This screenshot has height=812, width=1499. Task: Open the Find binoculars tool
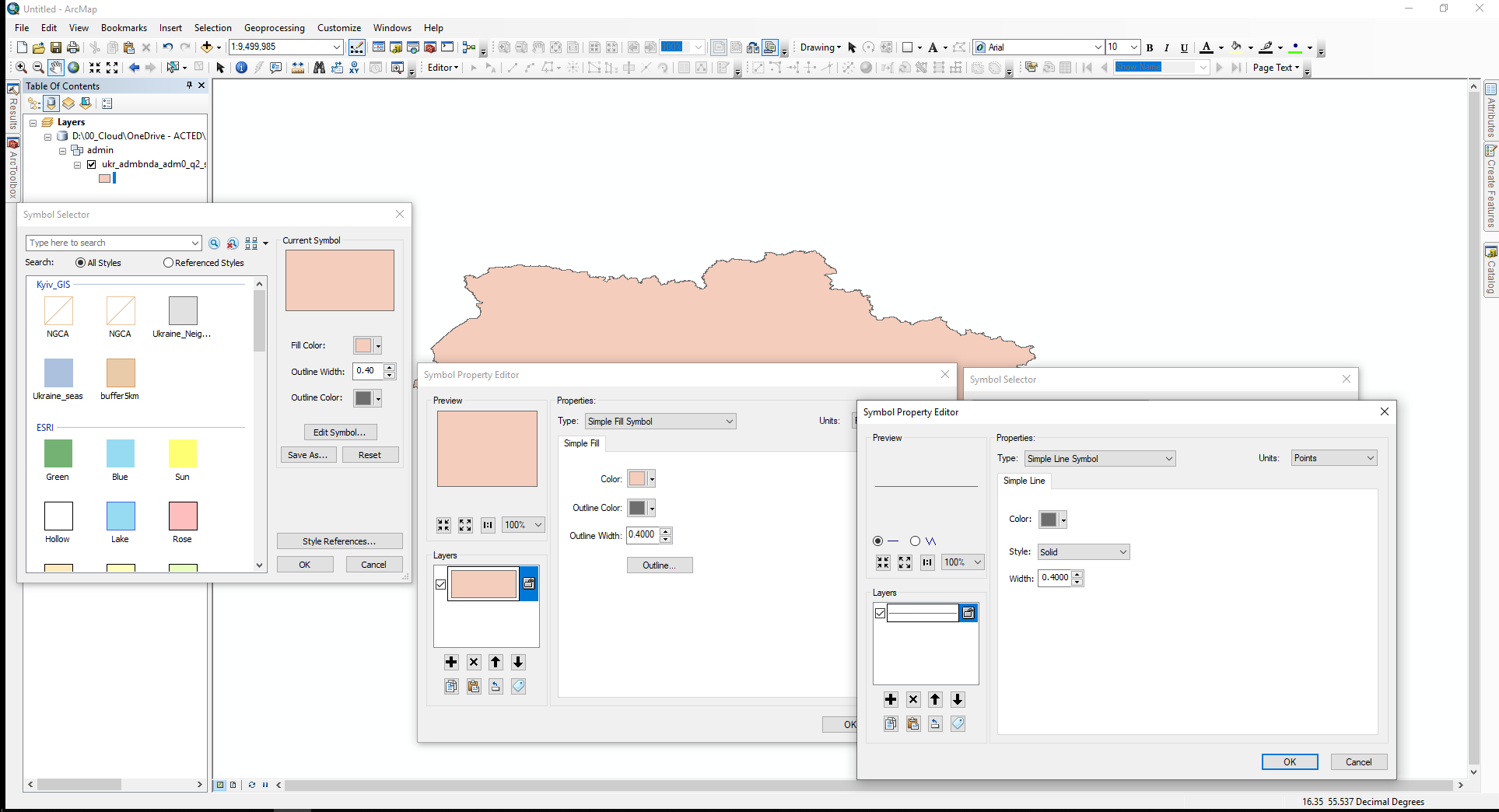(319, 68)
